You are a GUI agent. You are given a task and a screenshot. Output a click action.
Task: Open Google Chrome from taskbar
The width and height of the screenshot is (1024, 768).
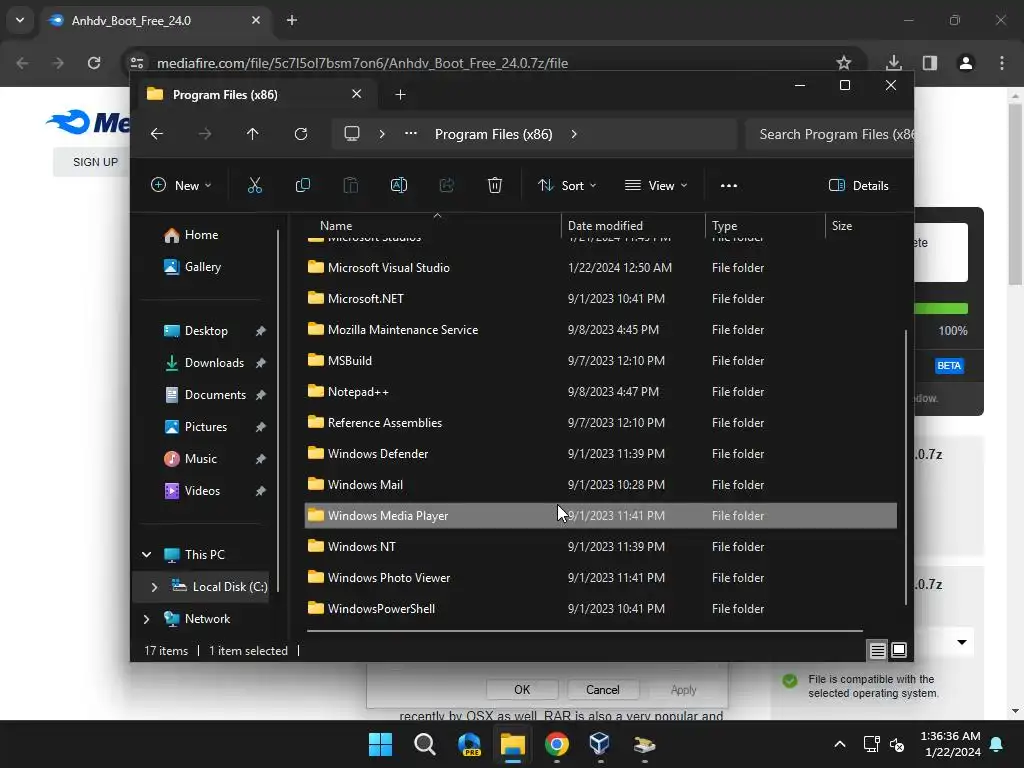(x=556, y=744)
